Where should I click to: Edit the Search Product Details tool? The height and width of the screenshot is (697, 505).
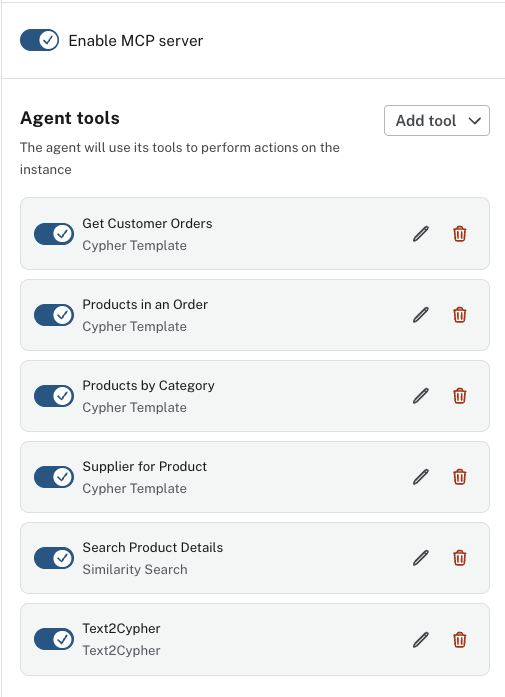421,558
